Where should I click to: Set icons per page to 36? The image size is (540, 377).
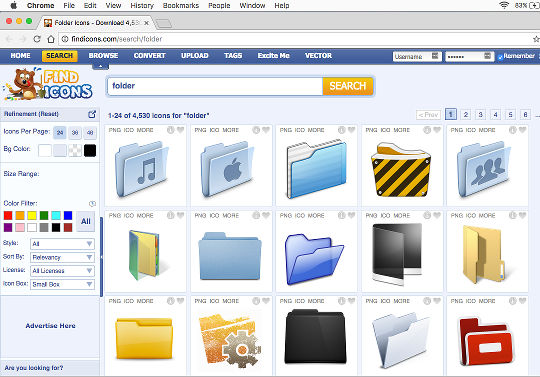click(75, 133)
